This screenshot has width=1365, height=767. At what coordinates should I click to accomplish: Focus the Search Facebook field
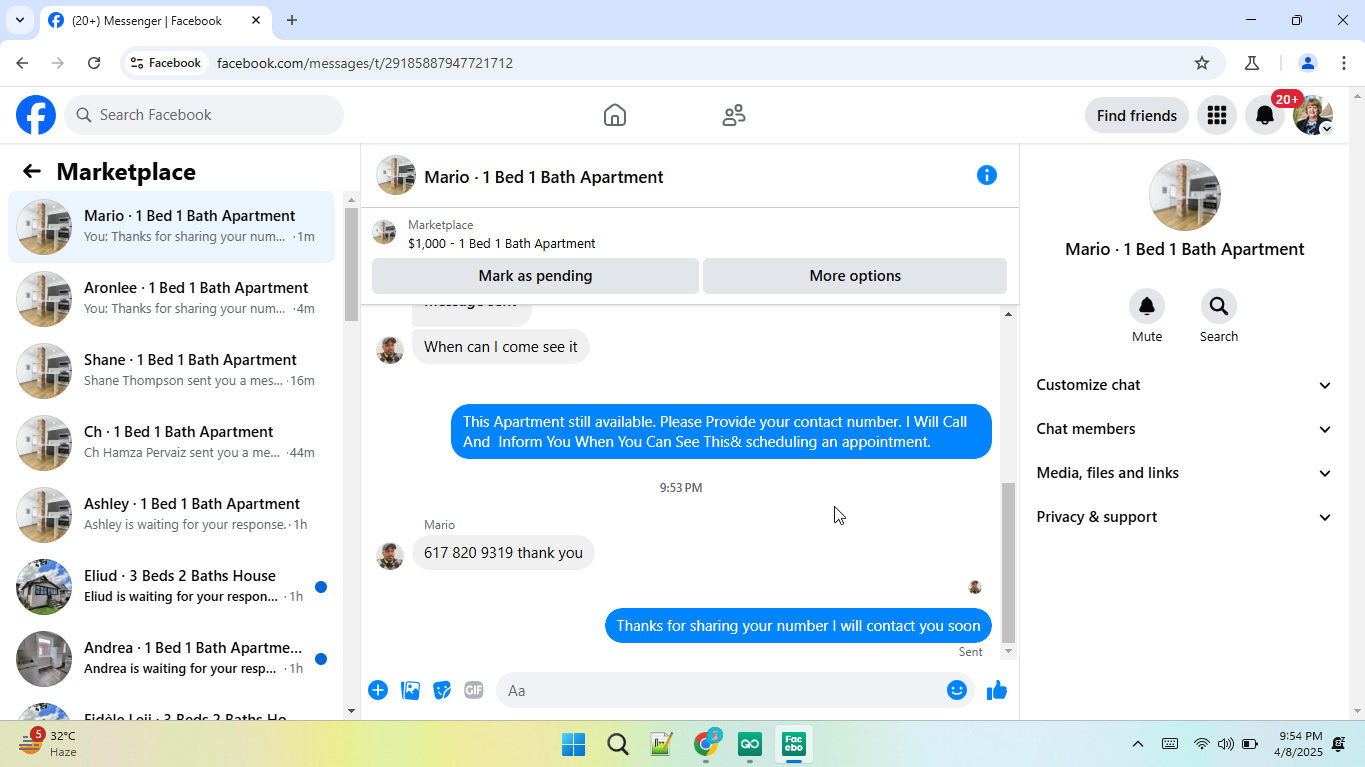tap(204, 115)
